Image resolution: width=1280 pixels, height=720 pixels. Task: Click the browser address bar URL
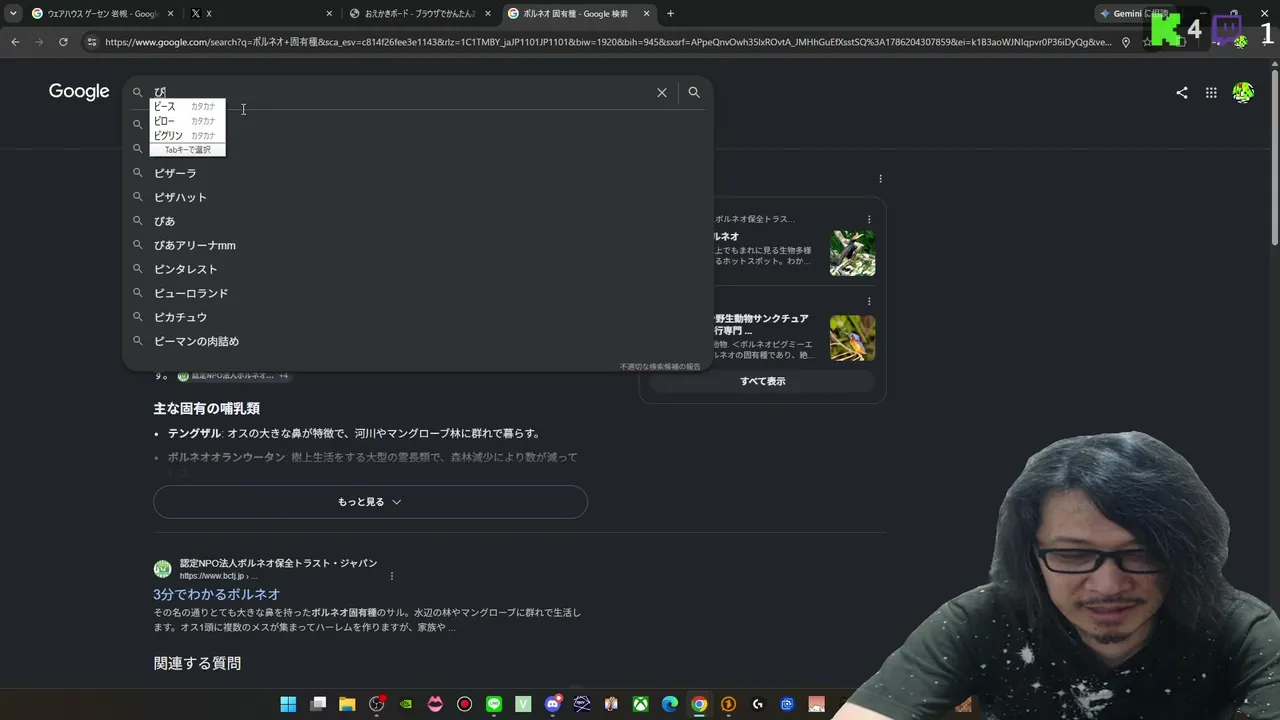coord(607,42)
